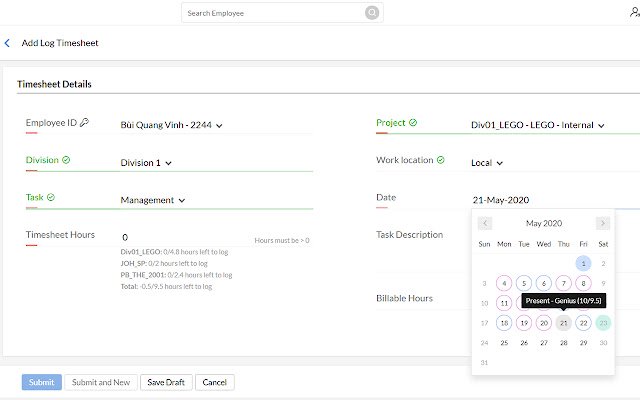Click the key icon beside Employee ID
640x400 pixels.
[x=84, y=122]
